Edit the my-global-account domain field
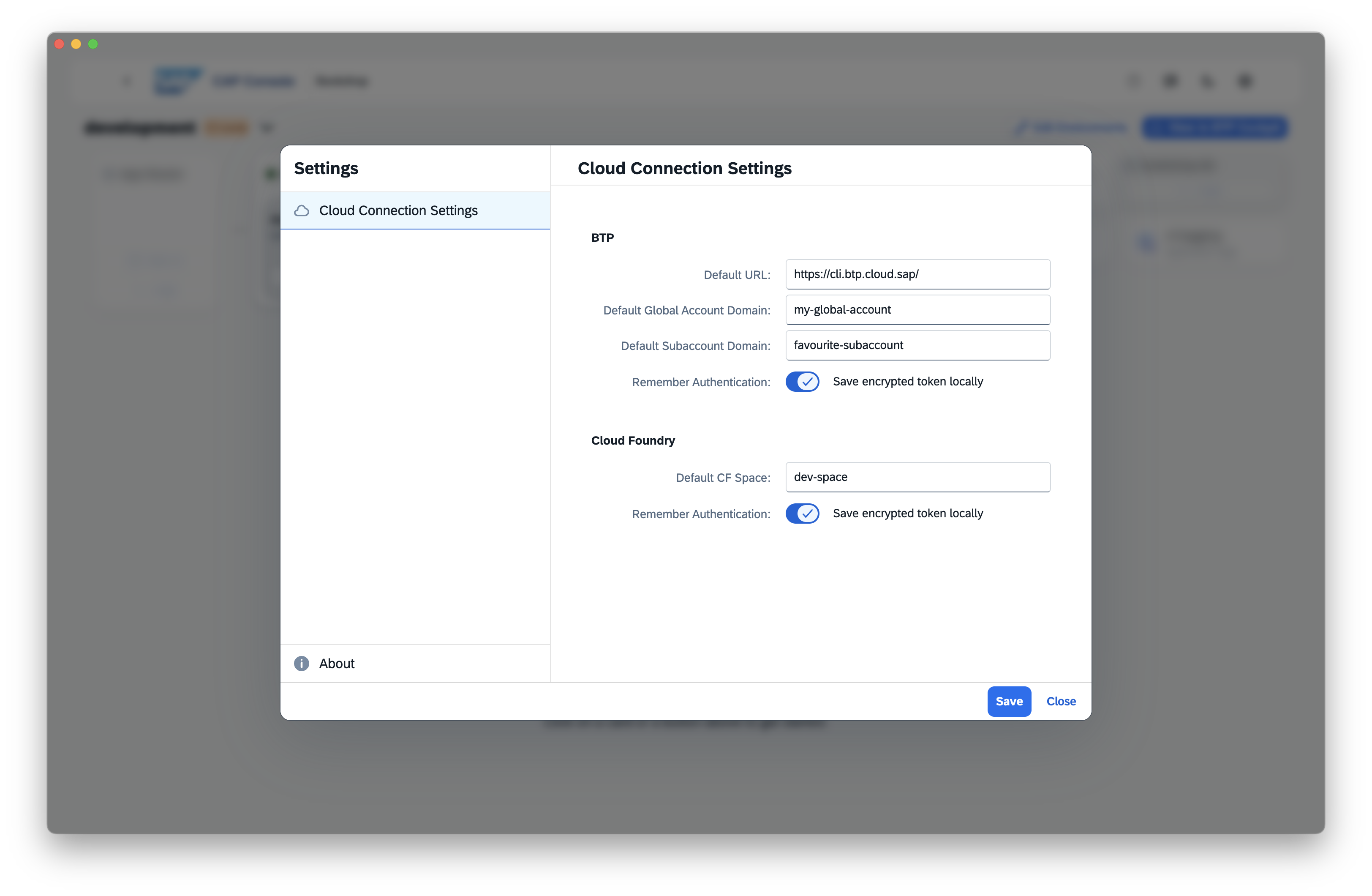 click(918, 309)
